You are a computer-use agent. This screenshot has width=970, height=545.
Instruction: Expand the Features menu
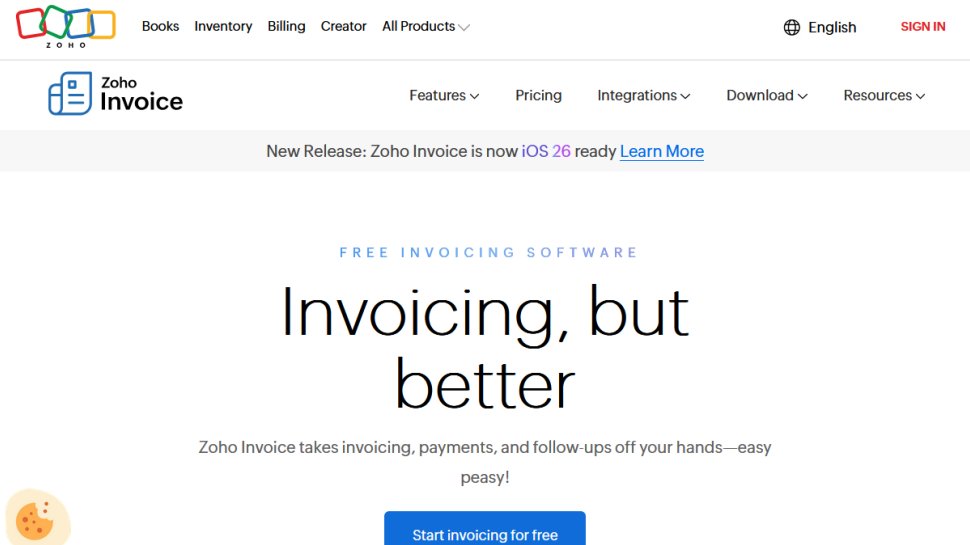tap(444, 95)
